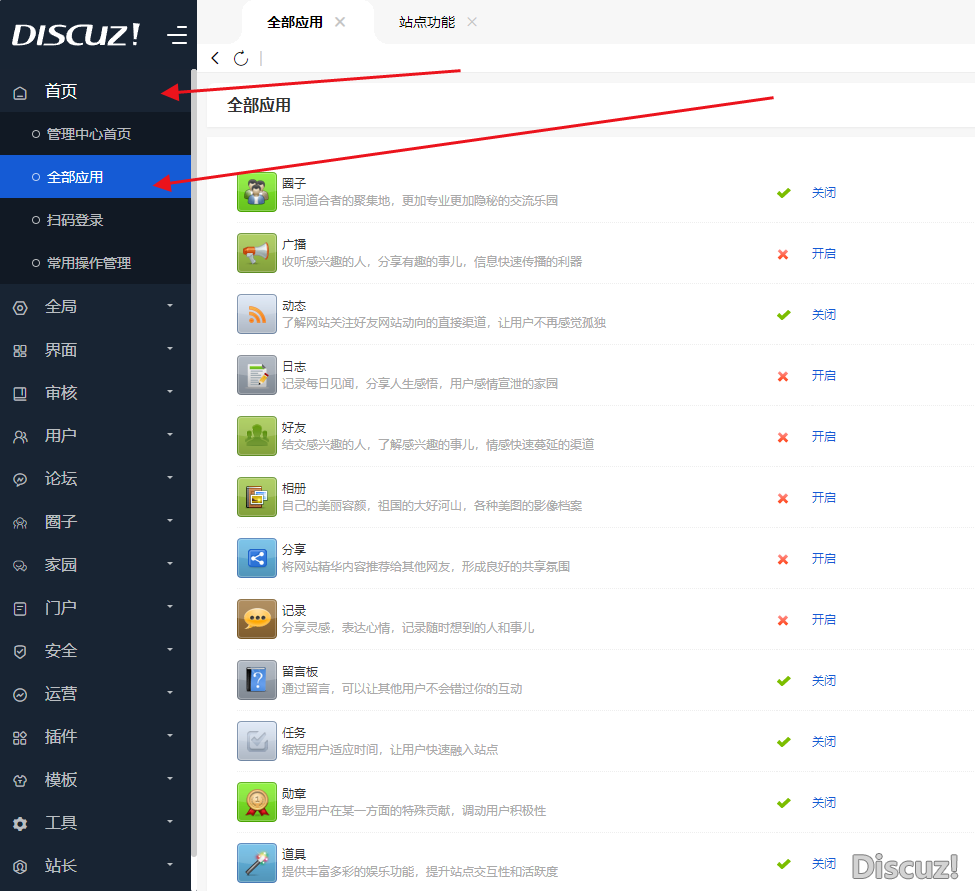Open 扫码登录 in the sidebar
The width and height of the screenshot is (975, 891).
(75, 220)
